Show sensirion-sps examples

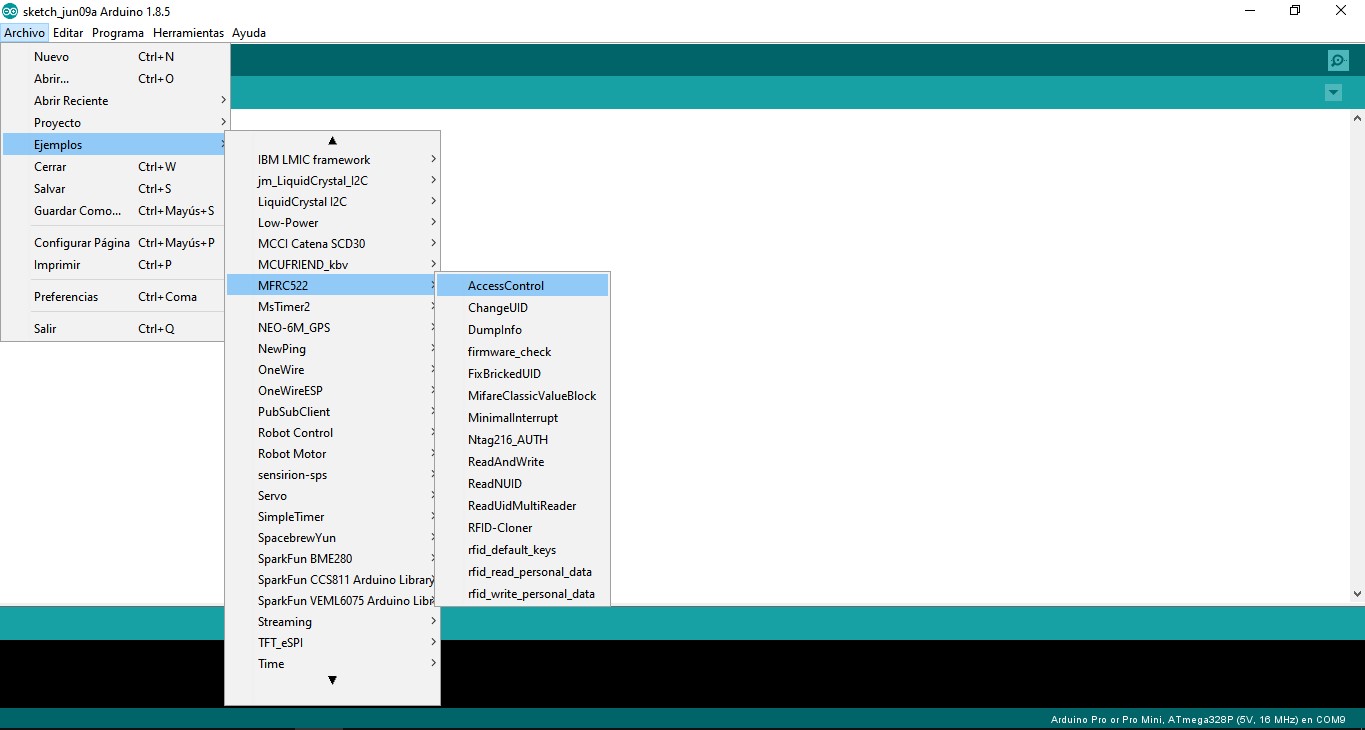pyautogui.click(x=332, y=475)
